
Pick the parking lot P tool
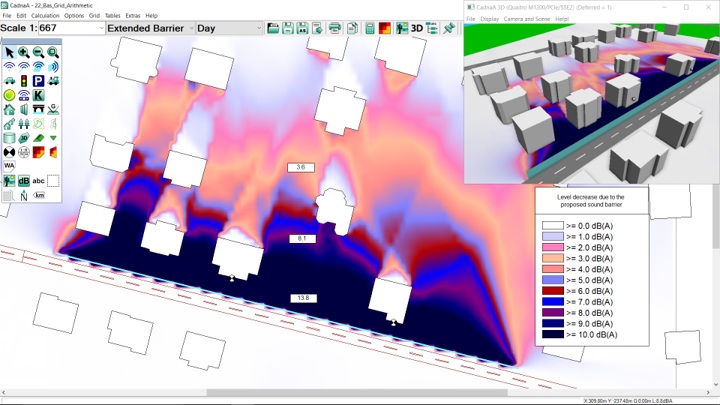(x=39, y=81)
